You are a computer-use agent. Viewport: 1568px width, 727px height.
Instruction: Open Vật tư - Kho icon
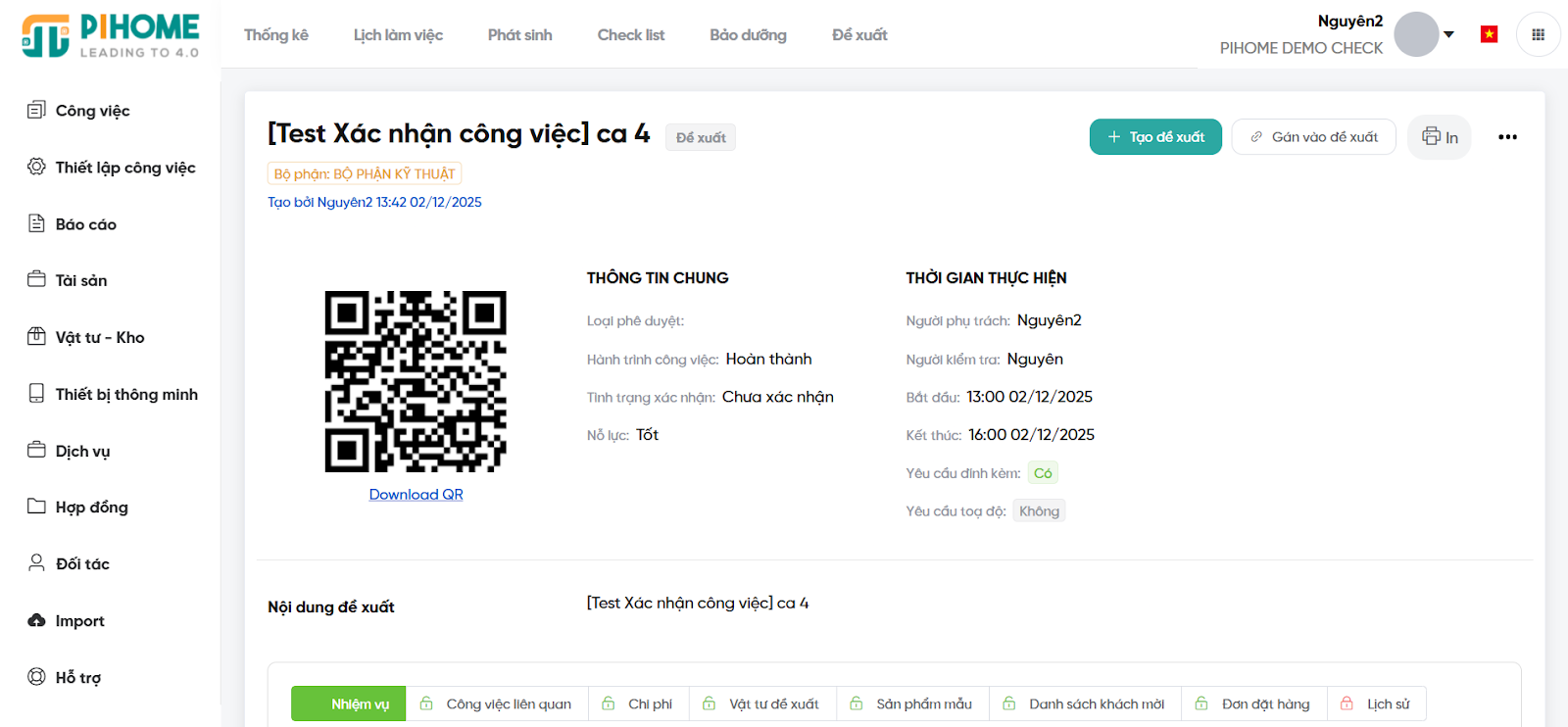coord(36,336)
